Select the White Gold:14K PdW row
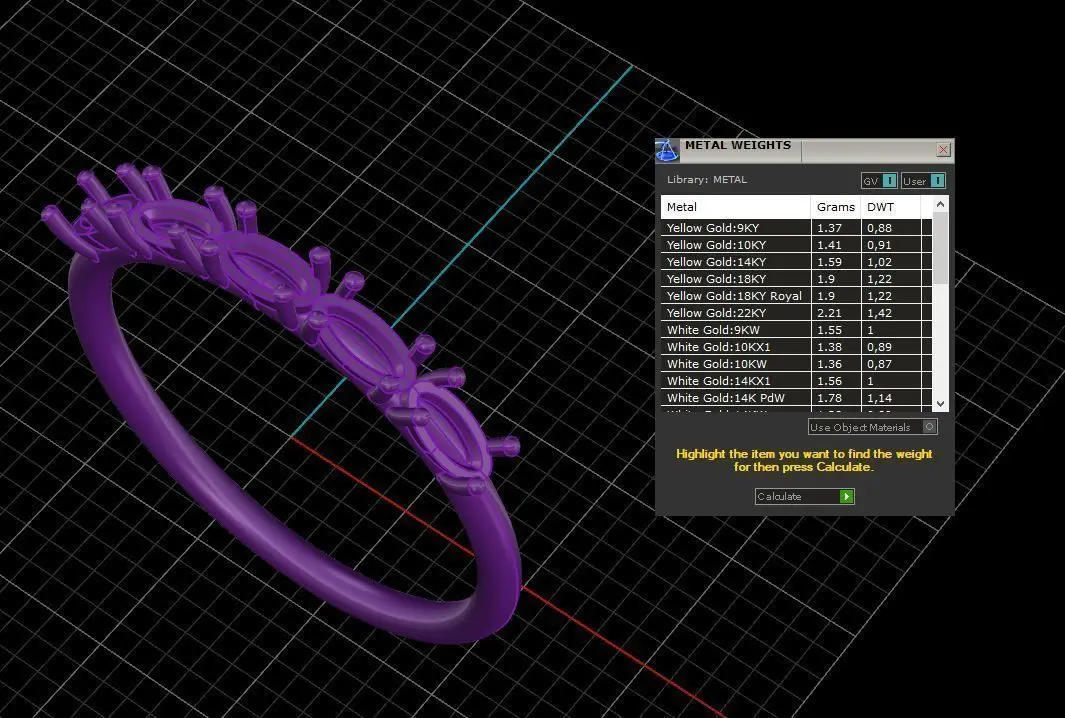 (796, 397)
